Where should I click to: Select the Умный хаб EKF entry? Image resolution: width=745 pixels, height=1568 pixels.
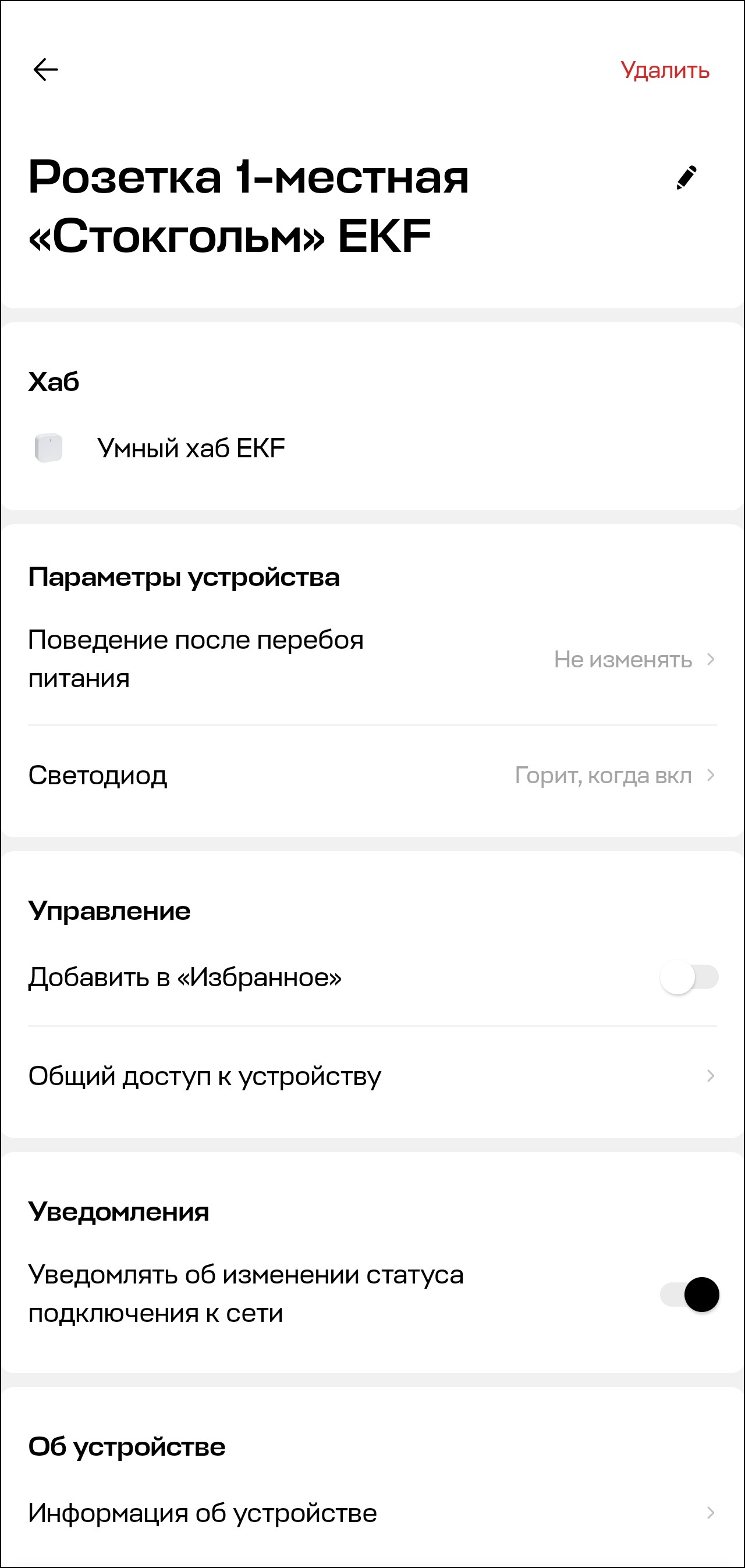191,449
